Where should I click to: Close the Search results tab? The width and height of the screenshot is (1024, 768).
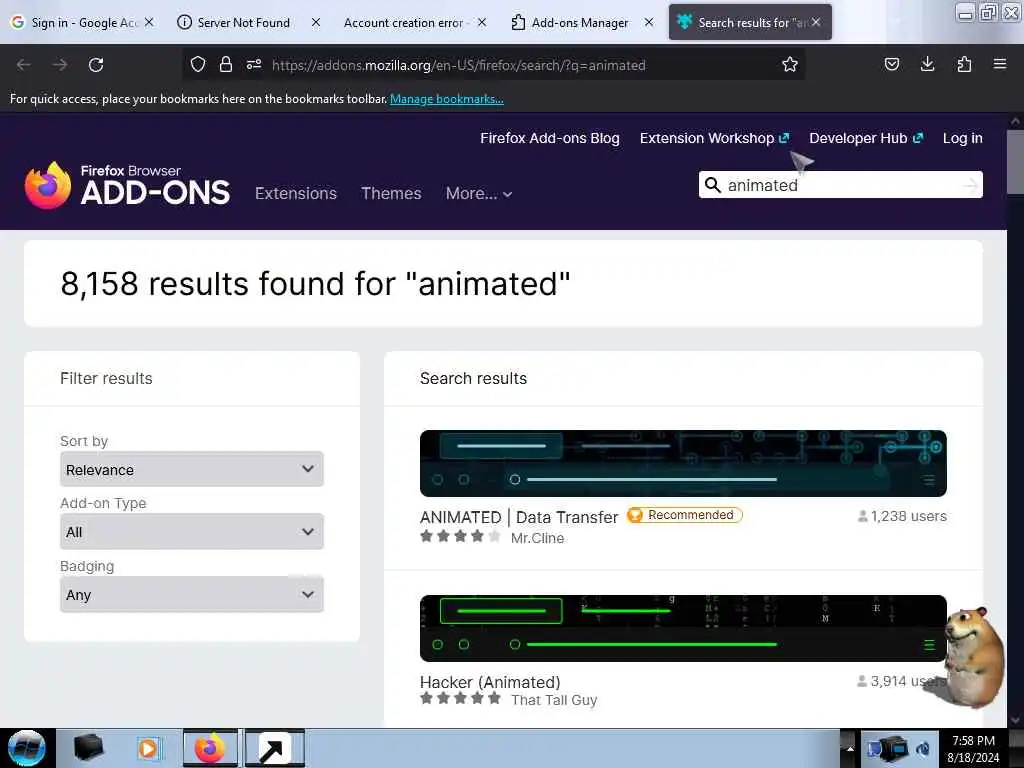(x=816, y=22)
